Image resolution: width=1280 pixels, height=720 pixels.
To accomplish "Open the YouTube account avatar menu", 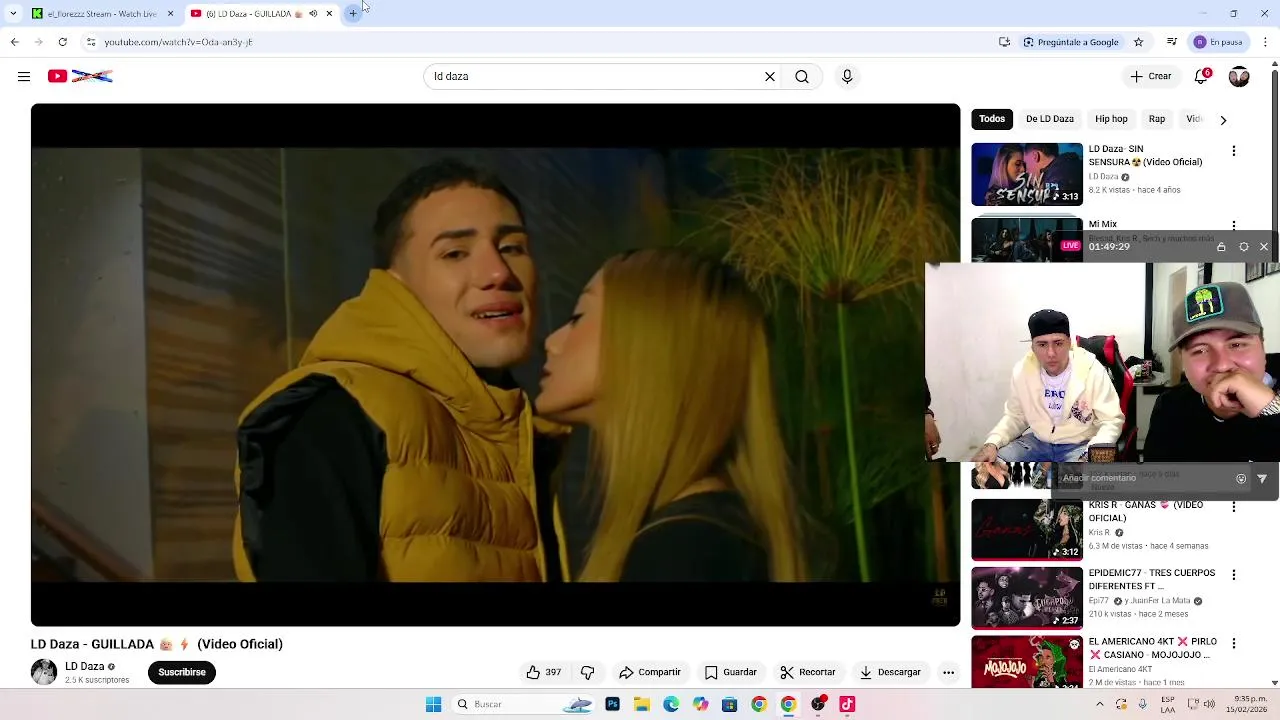I will pos(1239,76).
